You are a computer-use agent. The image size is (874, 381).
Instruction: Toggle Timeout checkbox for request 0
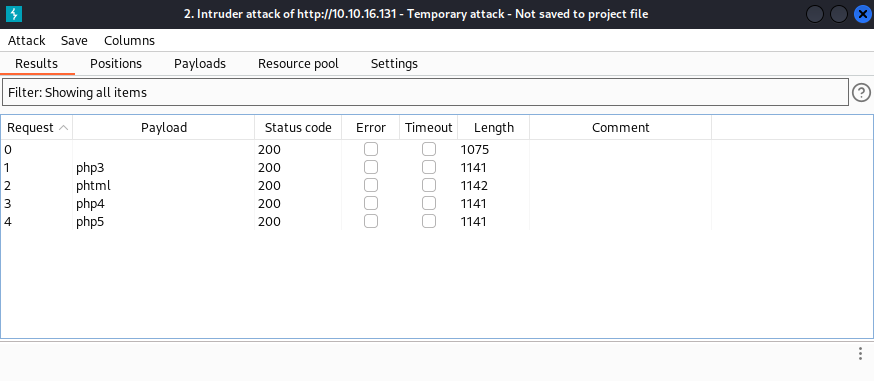429,149
